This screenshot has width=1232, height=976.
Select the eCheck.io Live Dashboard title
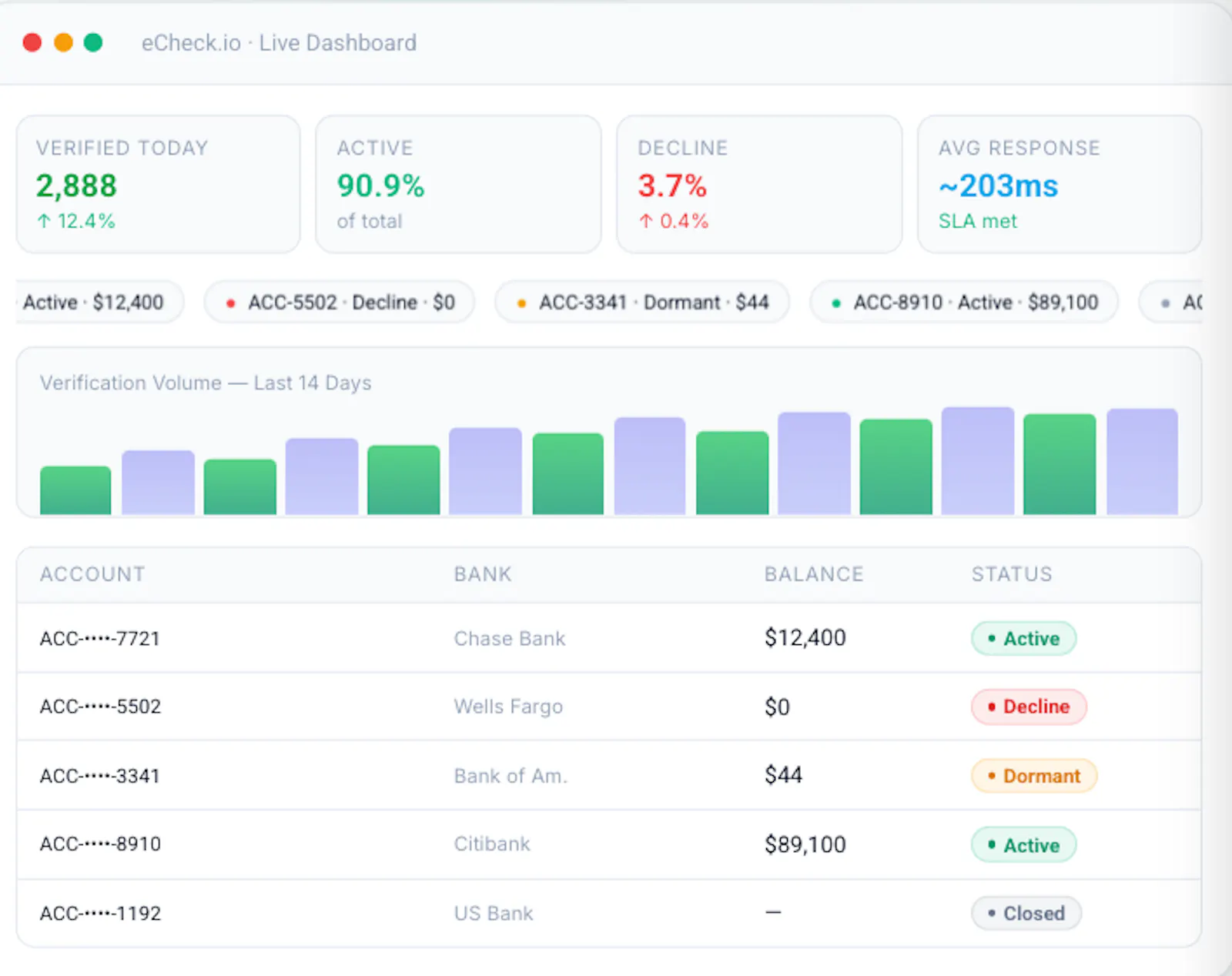pyautogui.click(x=279, y=42)
